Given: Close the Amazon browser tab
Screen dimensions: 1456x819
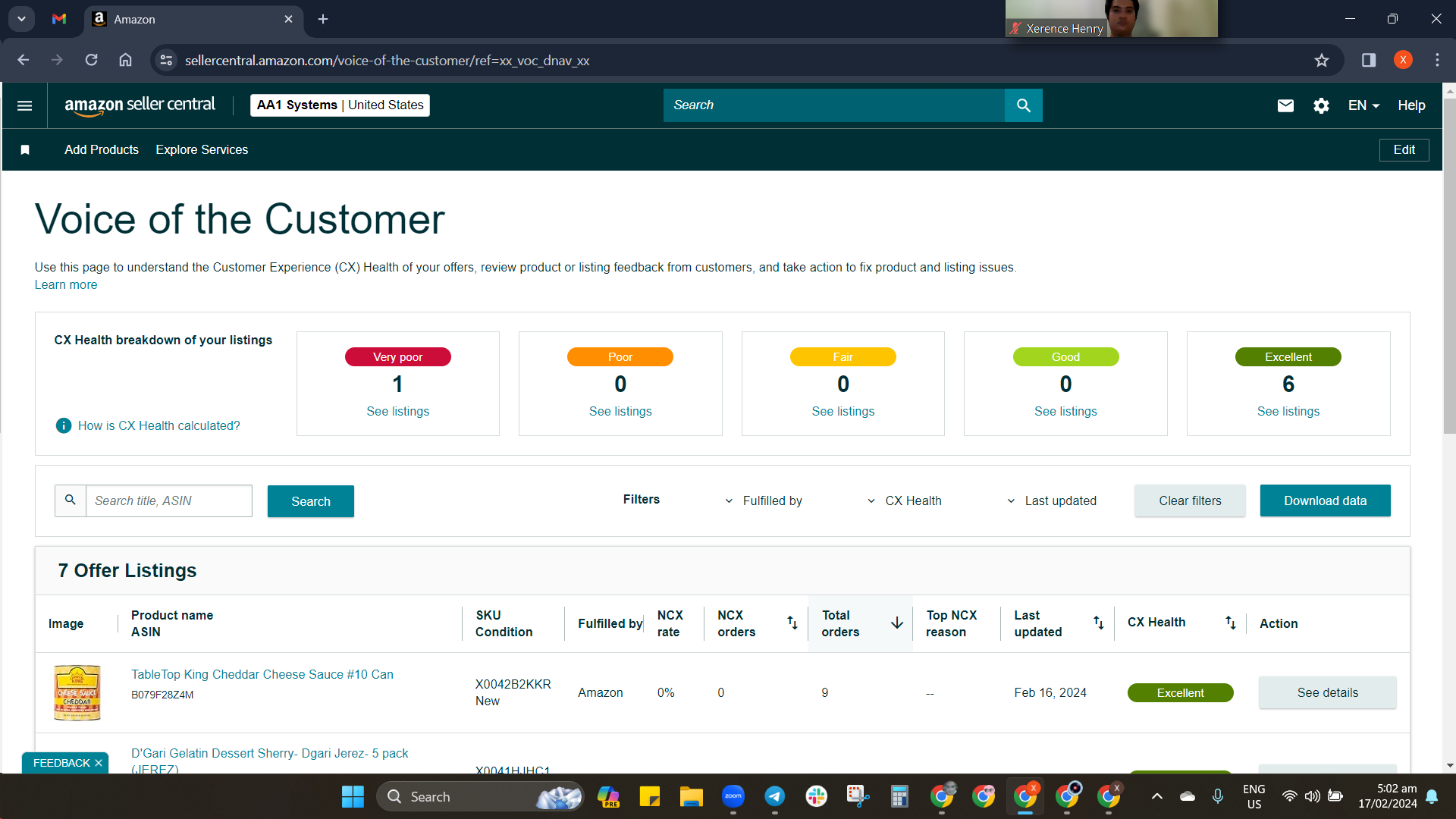Looking at the screenshot, I should 288,19.
